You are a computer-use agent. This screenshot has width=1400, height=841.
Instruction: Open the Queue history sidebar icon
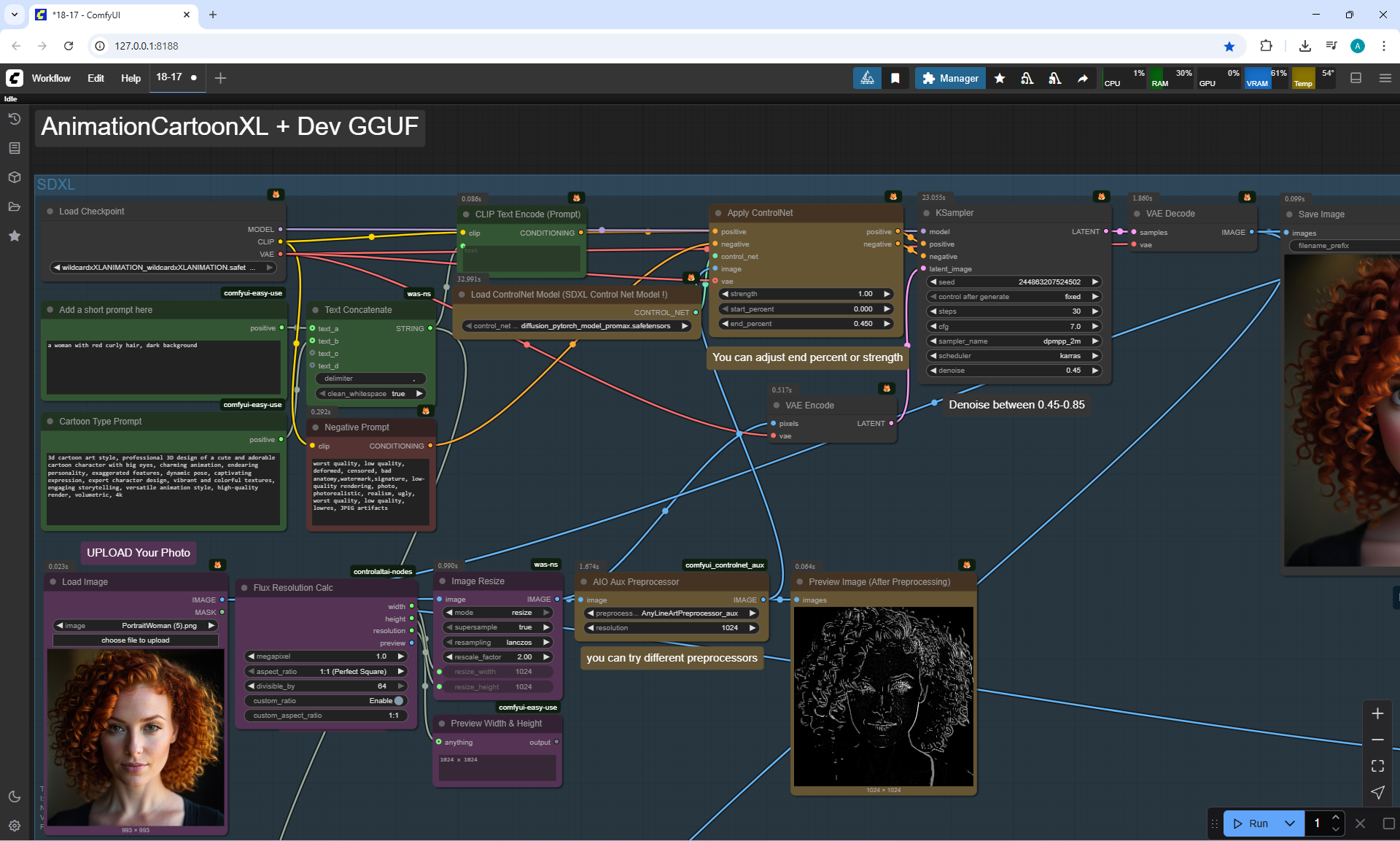pyautogui.click(x=15, y=119)
